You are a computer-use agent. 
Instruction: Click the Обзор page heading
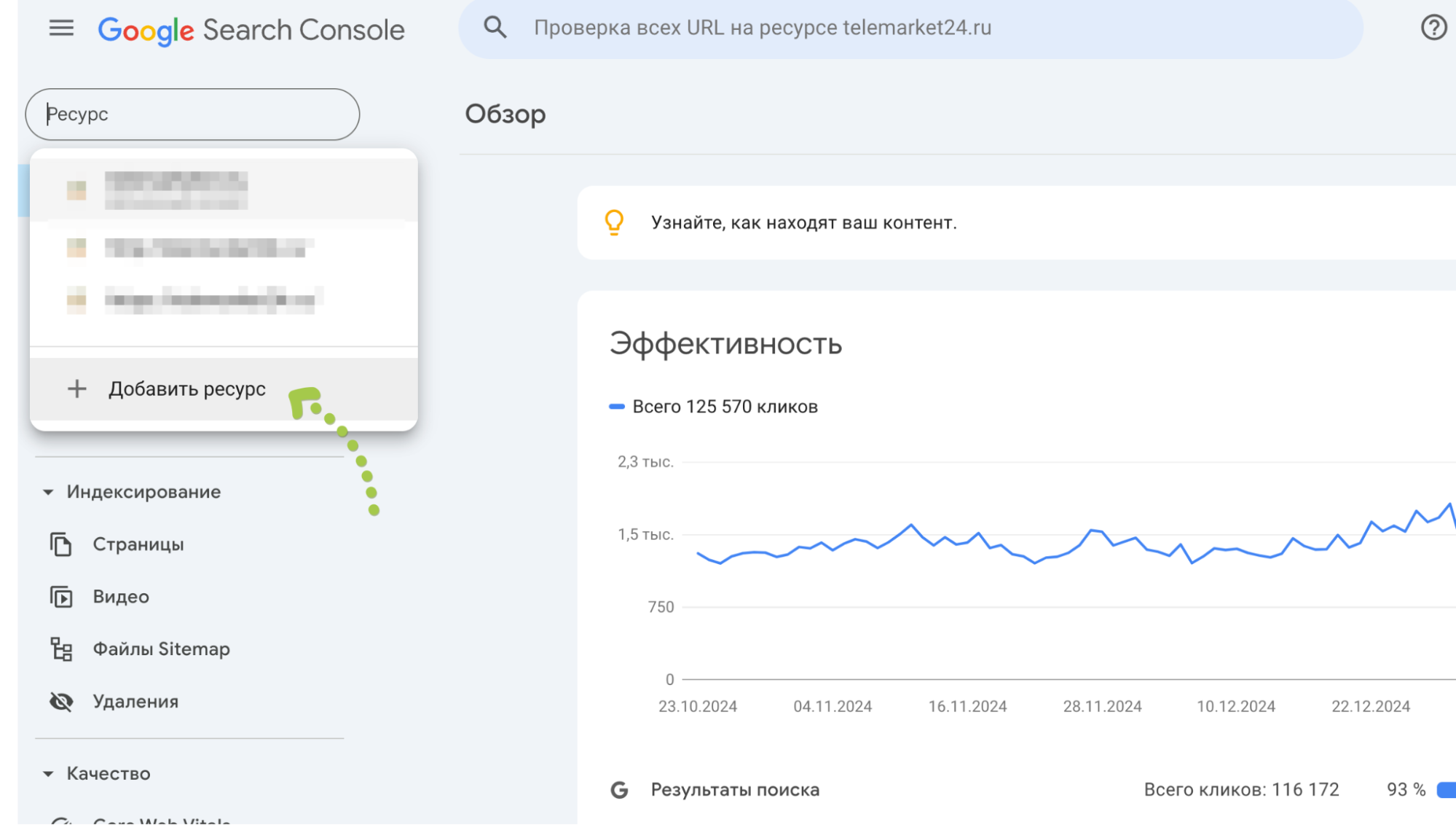(505, 114)
